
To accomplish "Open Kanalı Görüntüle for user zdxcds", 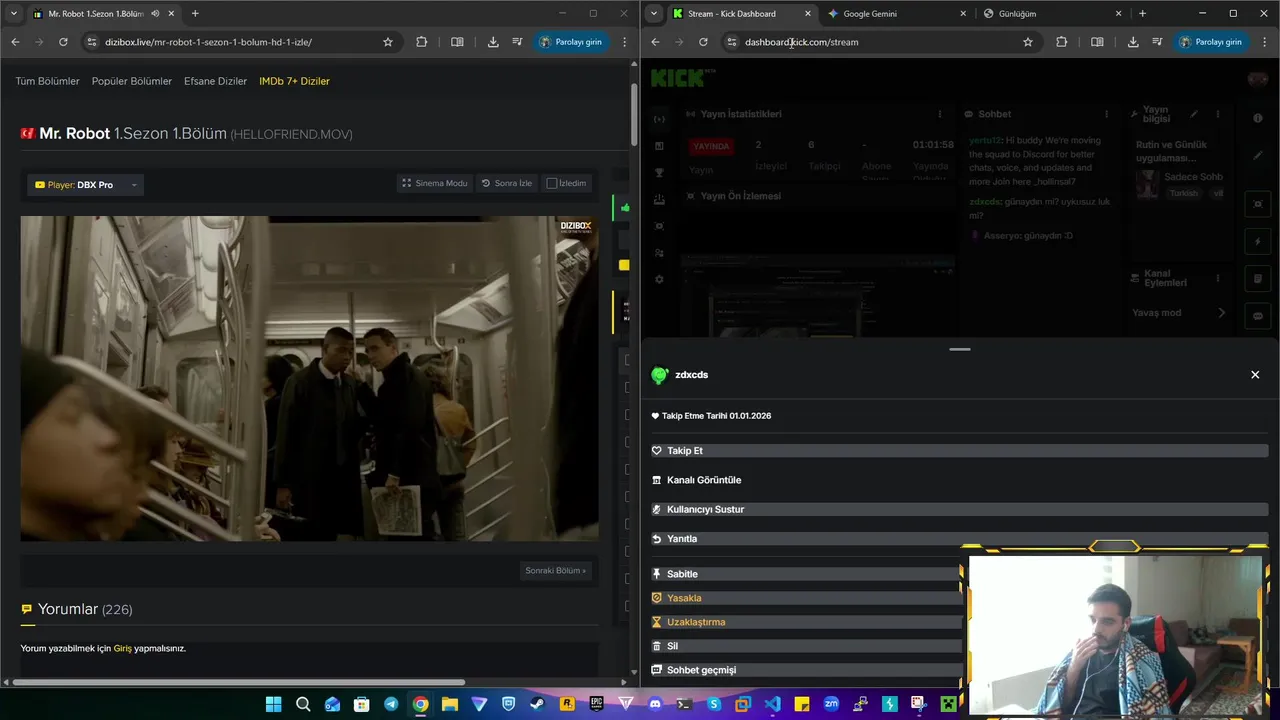I will [x=959, y=480].
